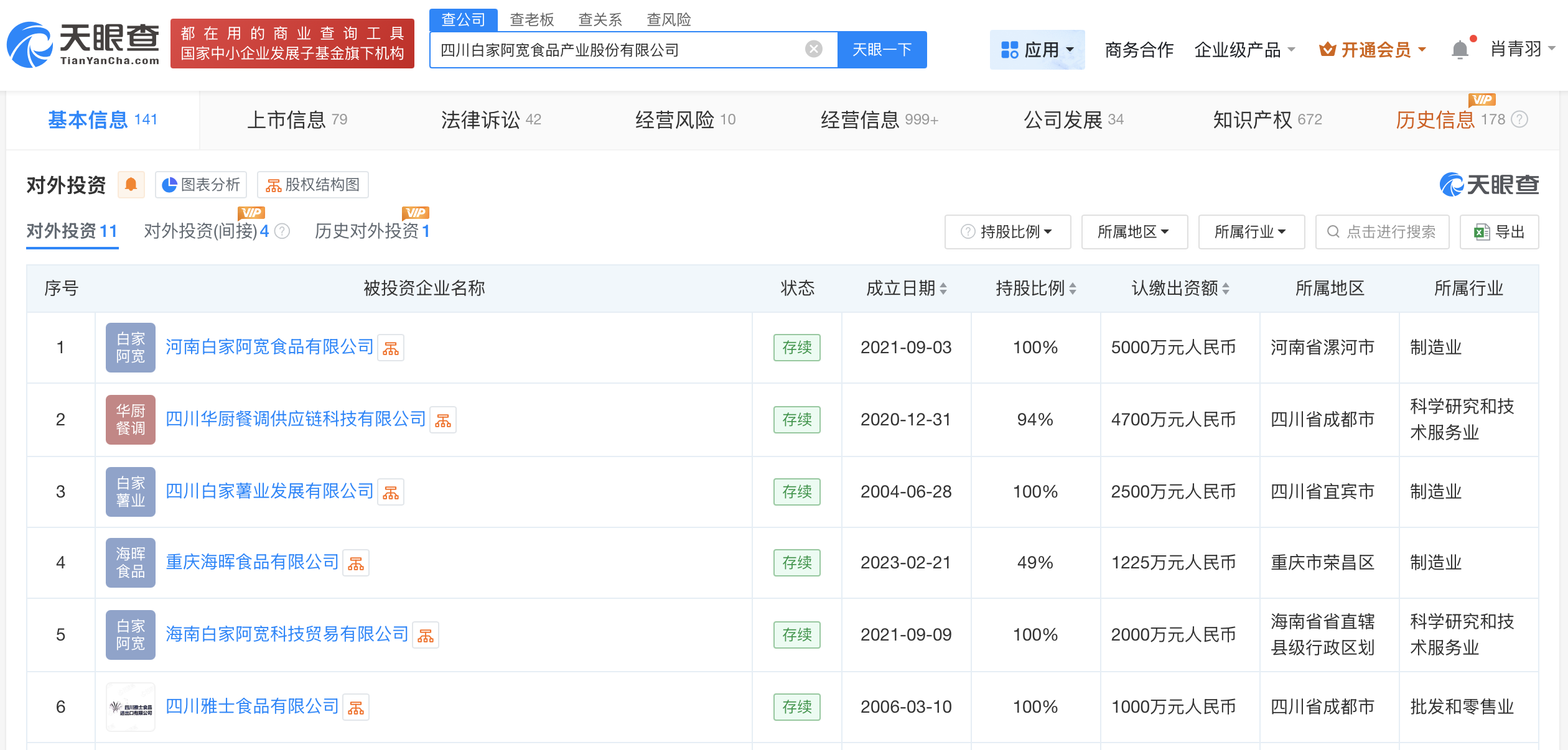Viewport: 1568px width, 750px height.
Task: Clear search text with X icon
Action: click(x=813, y=49)
